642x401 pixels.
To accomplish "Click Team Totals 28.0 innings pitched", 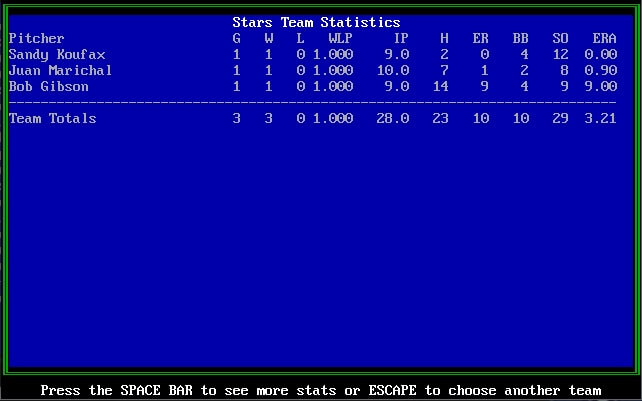I will 393,118.
